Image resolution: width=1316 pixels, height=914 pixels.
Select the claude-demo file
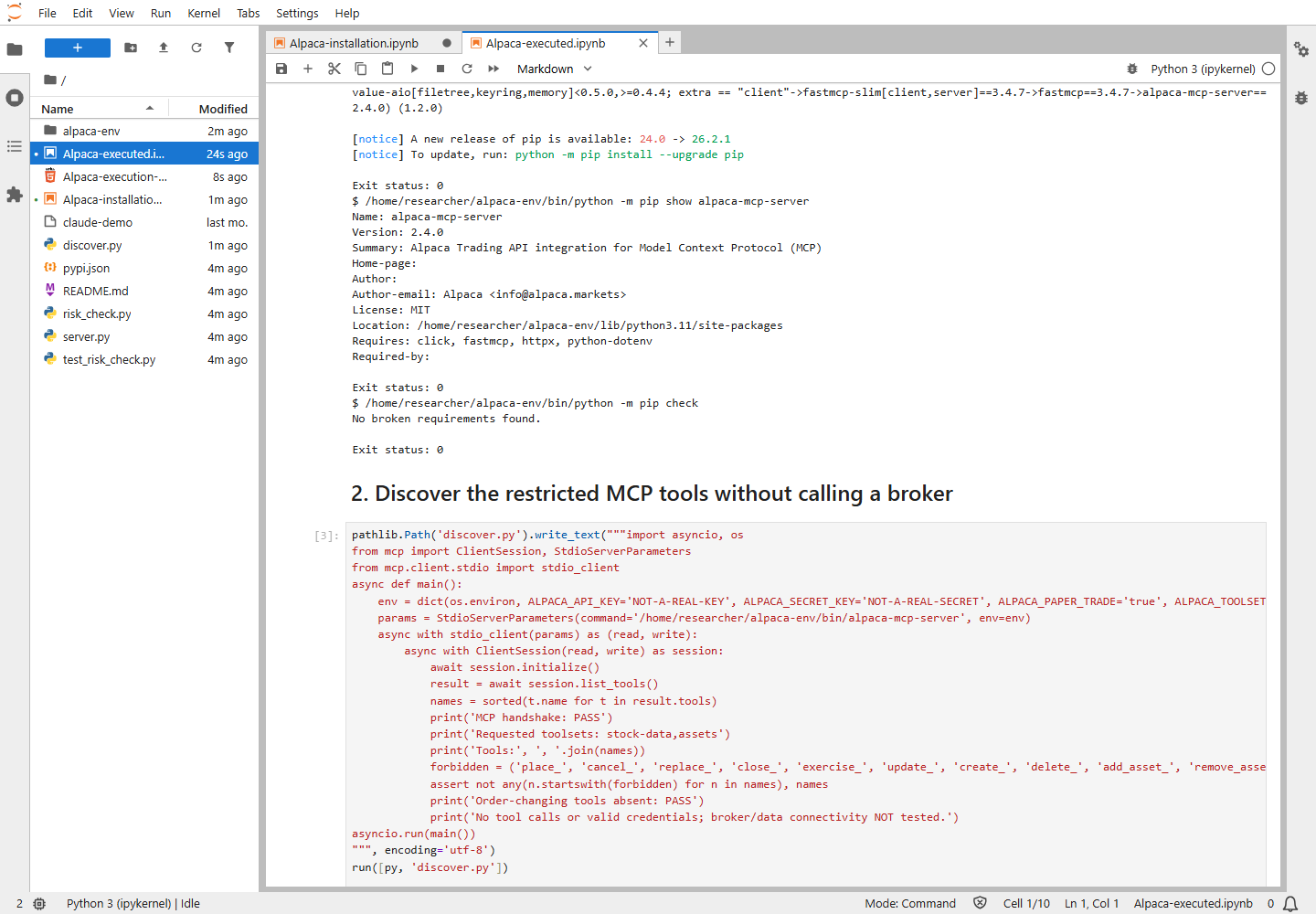(x=144, y=222)
